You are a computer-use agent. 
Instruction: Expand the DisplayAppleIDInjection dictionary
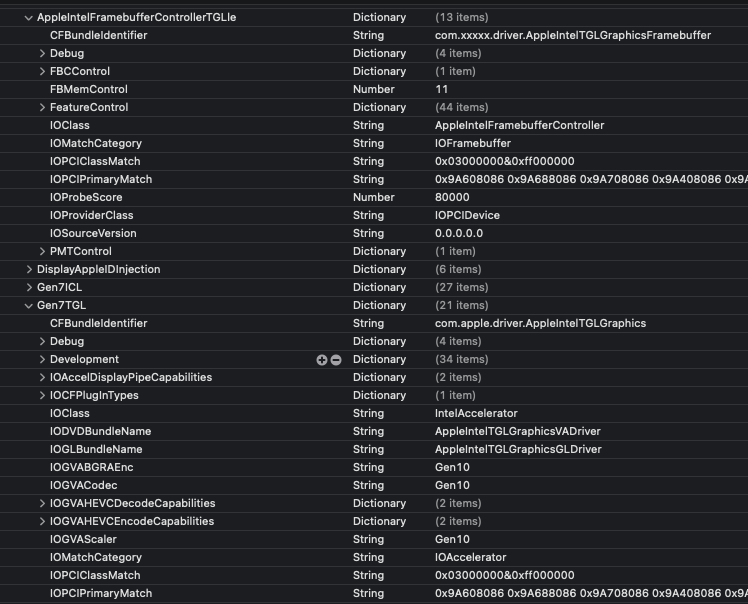(29, 270)
